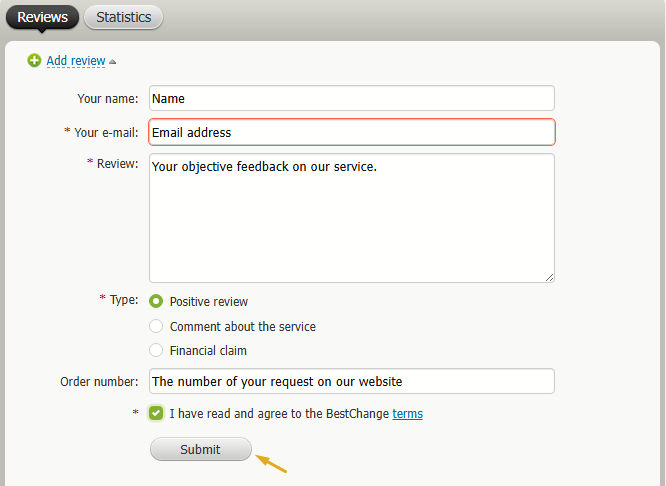Select the Financial claim radio button
The width and height of the screenshot is (666, 486).
point(156,351)
